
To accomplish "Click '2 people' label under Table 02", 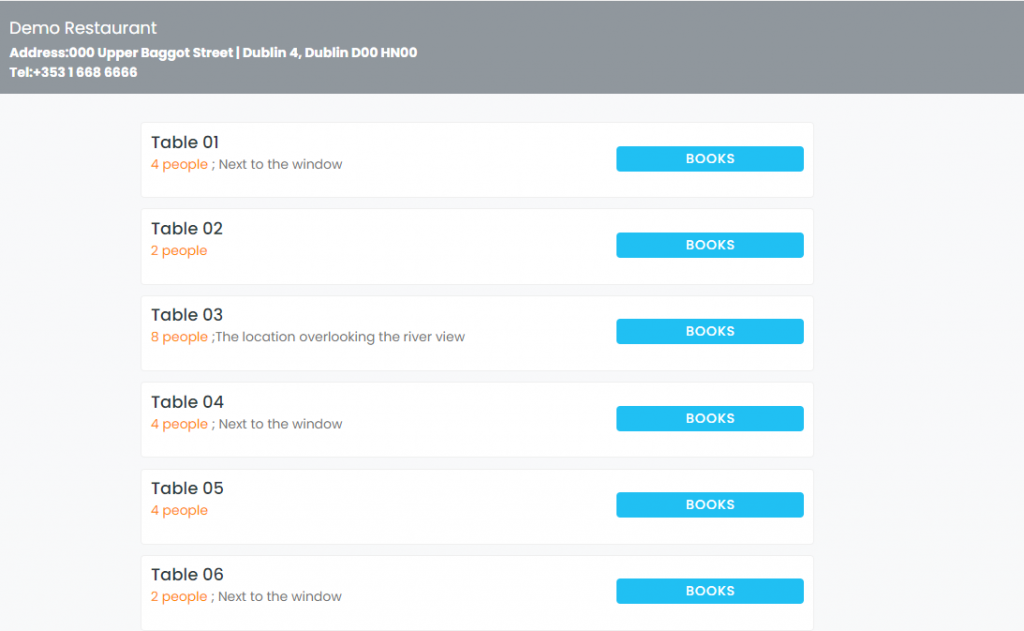I will tap(179, 251).
